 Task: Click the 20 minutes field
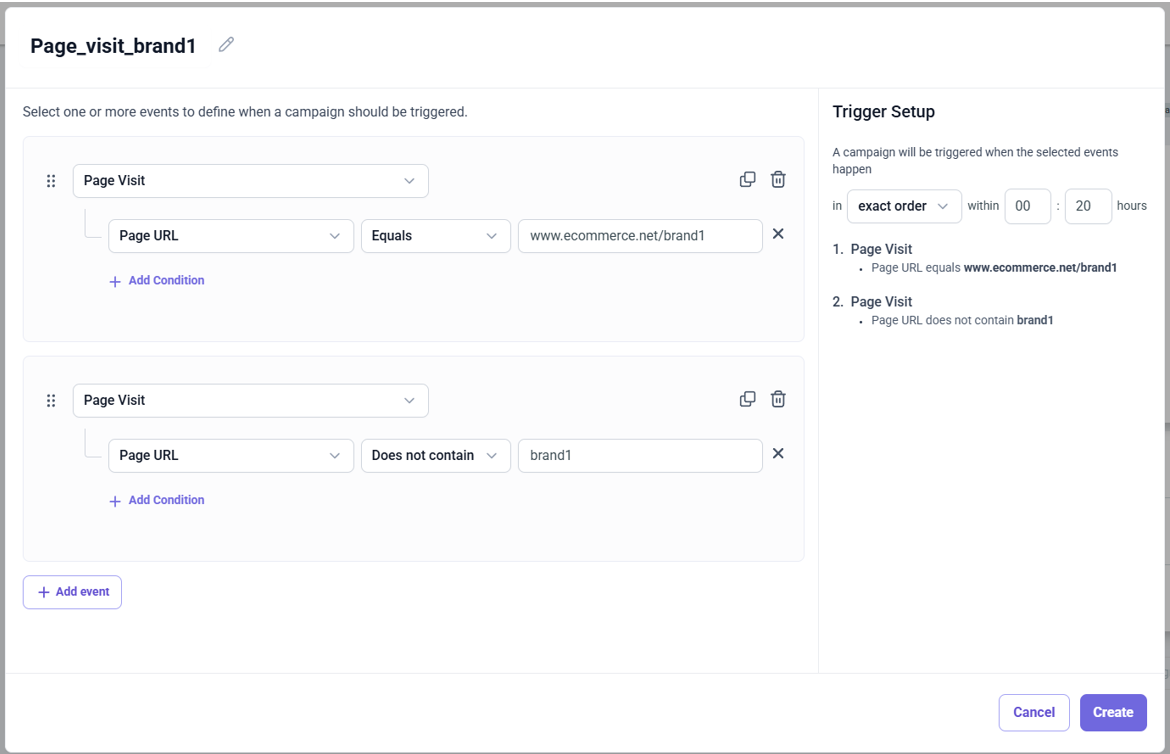(x=1088, y=206)
